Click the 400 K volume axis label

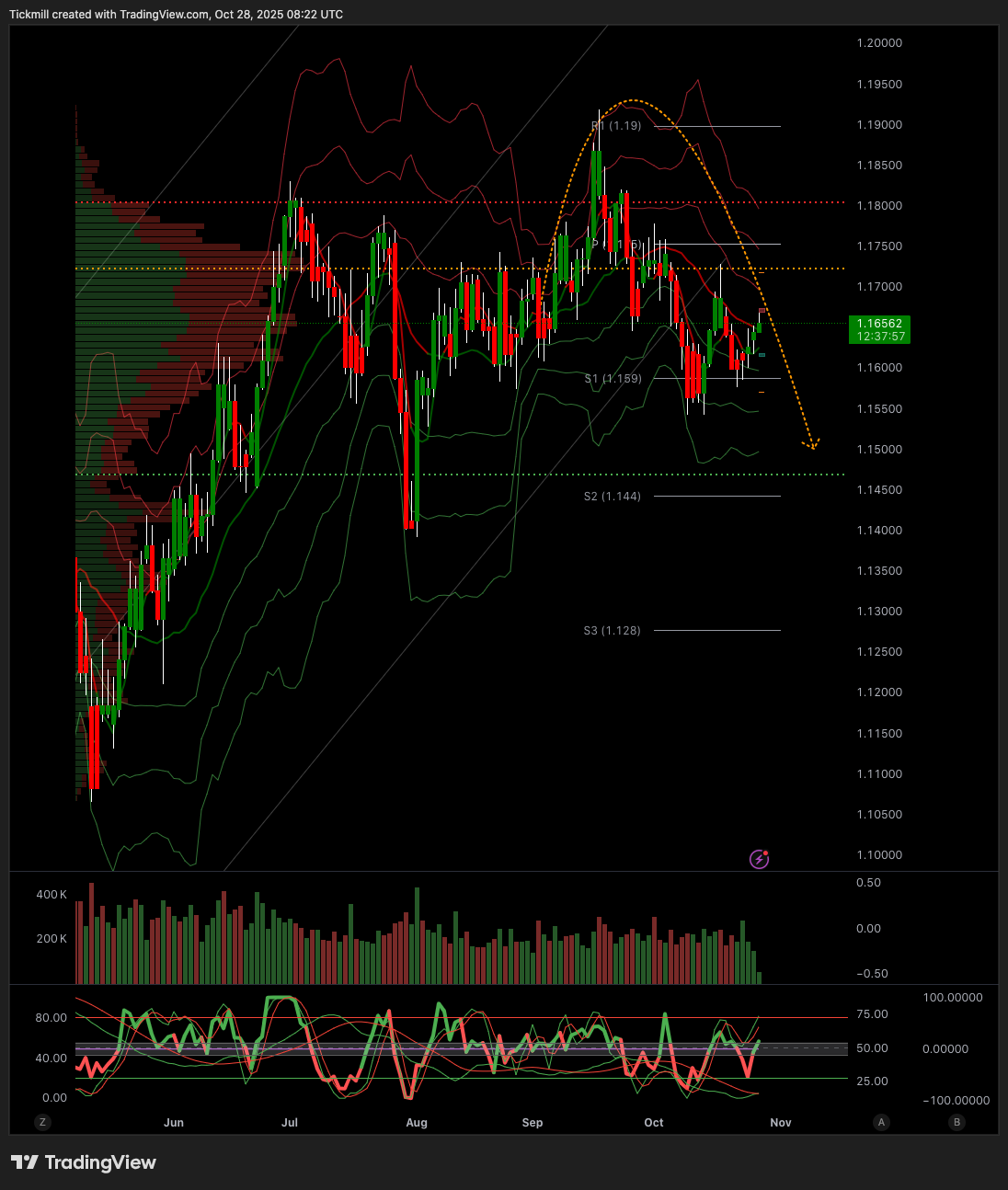pos(52,895)
